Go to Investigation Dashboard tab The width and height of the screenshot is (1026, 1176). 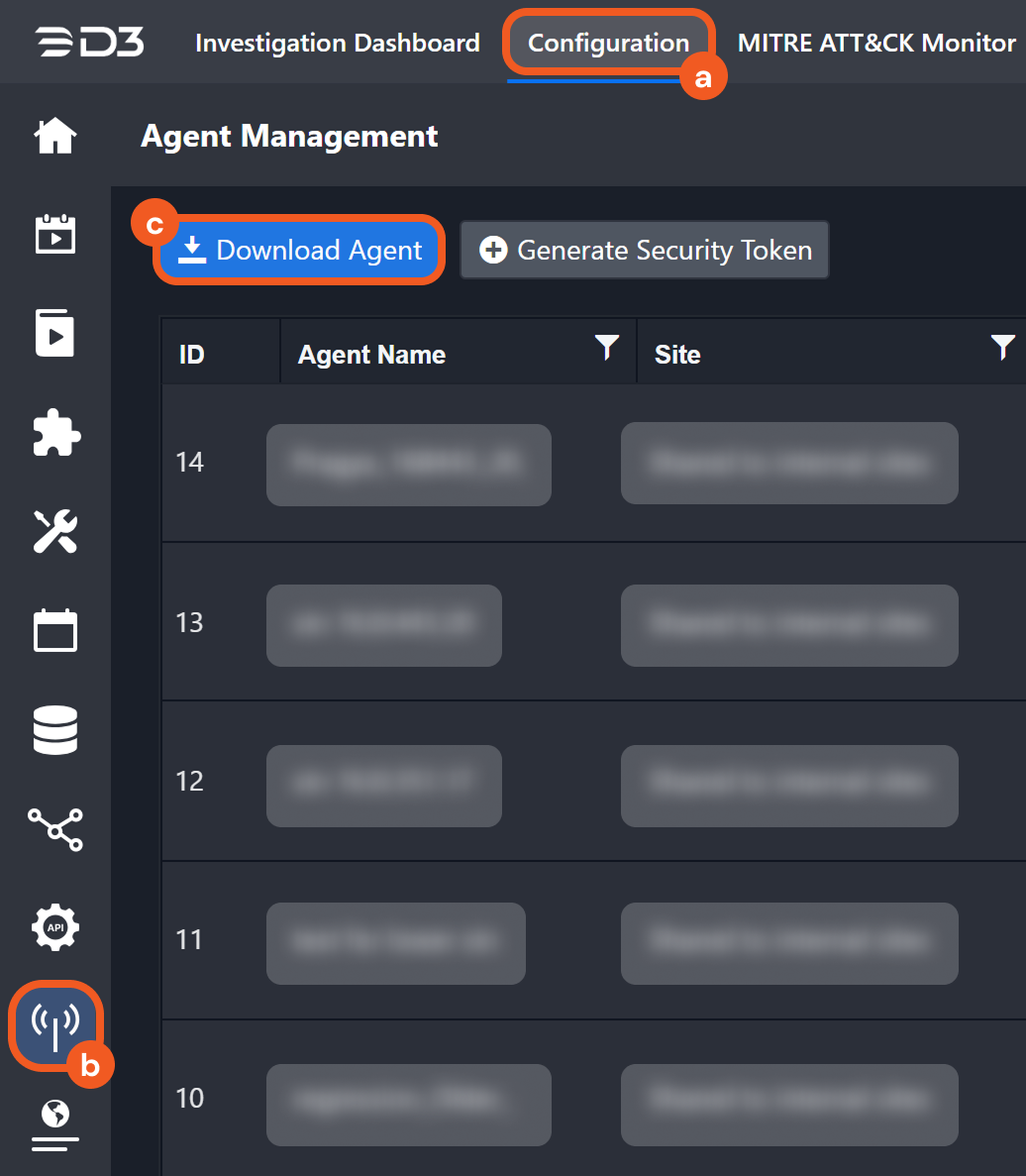point(338,43)
